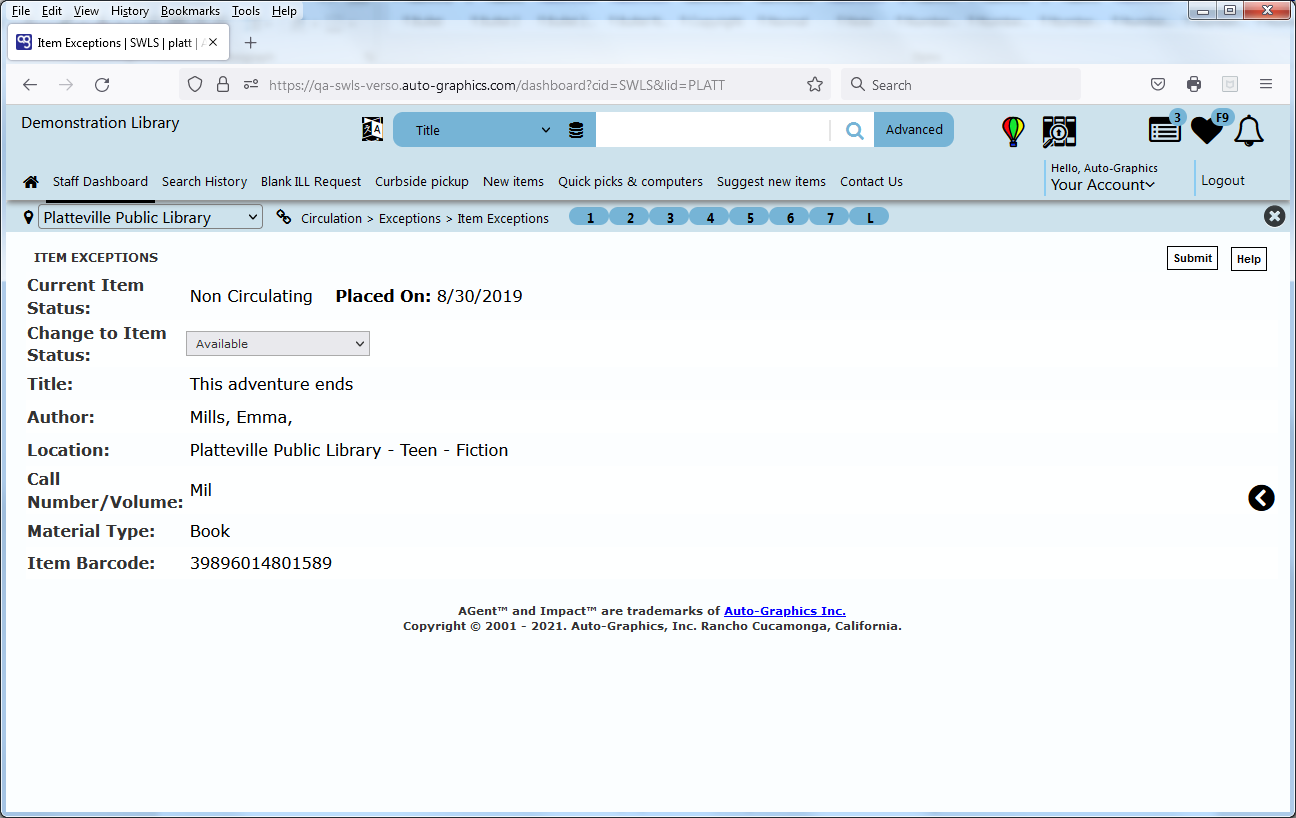
Task: Click the pill button L
Action: click(870, 217)
